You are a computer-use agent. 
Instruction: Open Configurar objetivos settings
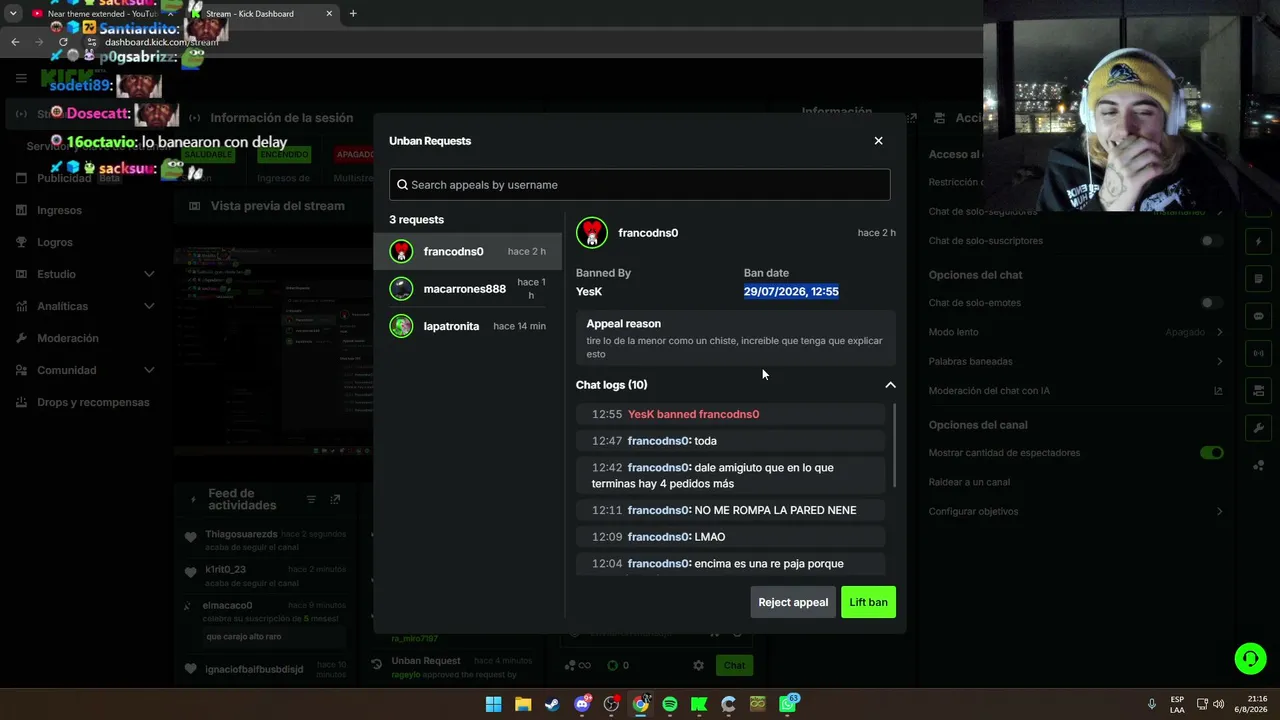click(x=1076, y=511)
